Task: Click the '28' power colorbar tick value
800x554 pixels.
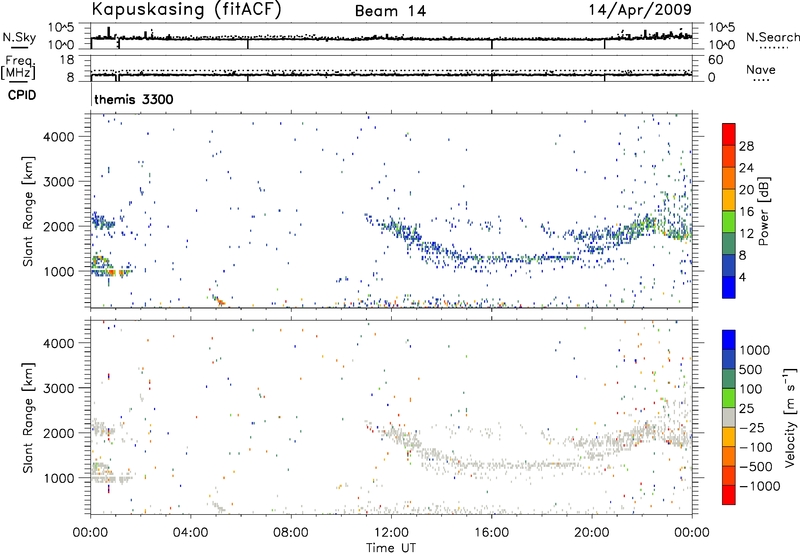Action: (746, 146)
